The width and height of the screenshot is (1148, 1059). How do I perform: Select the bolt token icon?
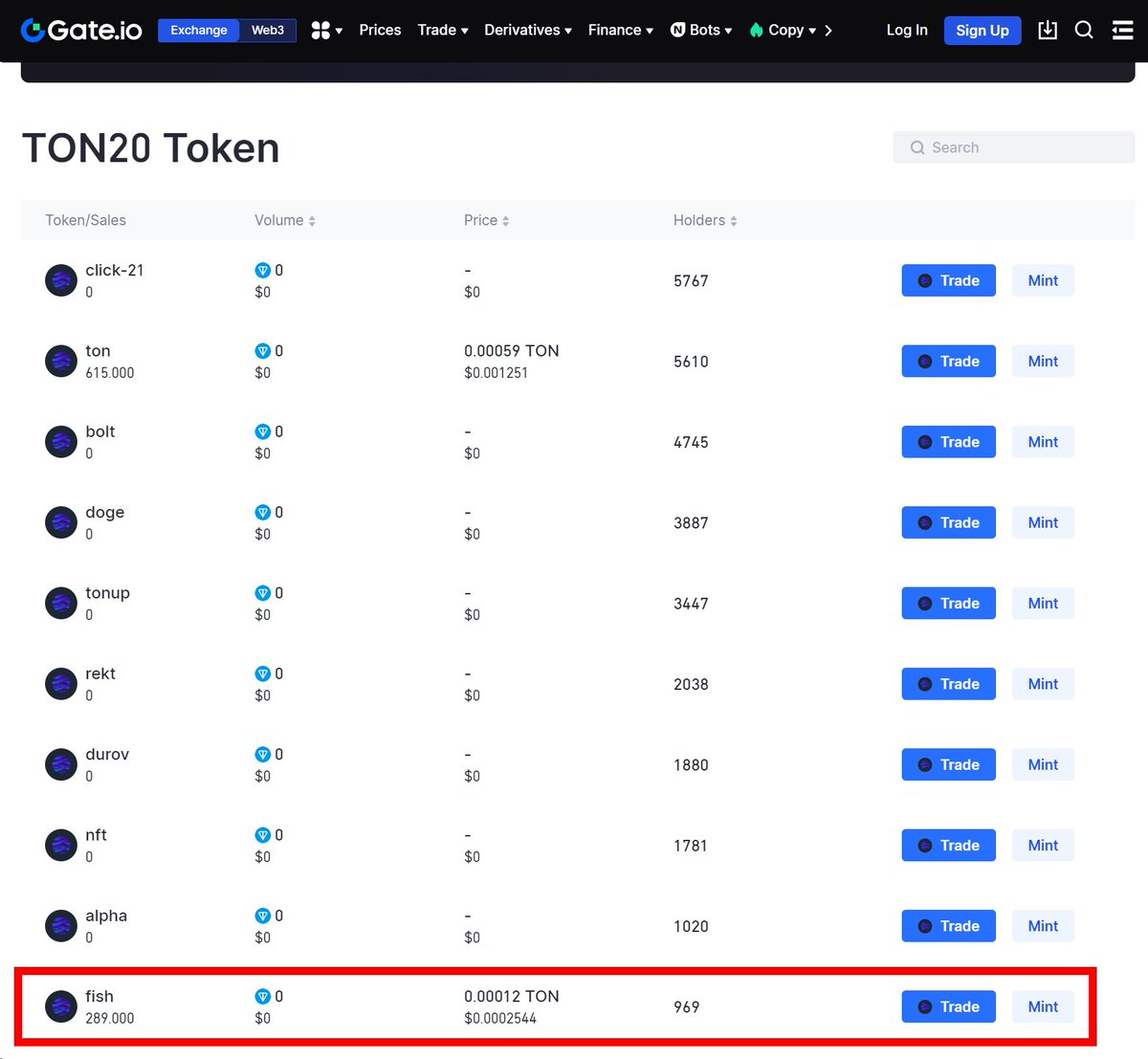[61, 442]
